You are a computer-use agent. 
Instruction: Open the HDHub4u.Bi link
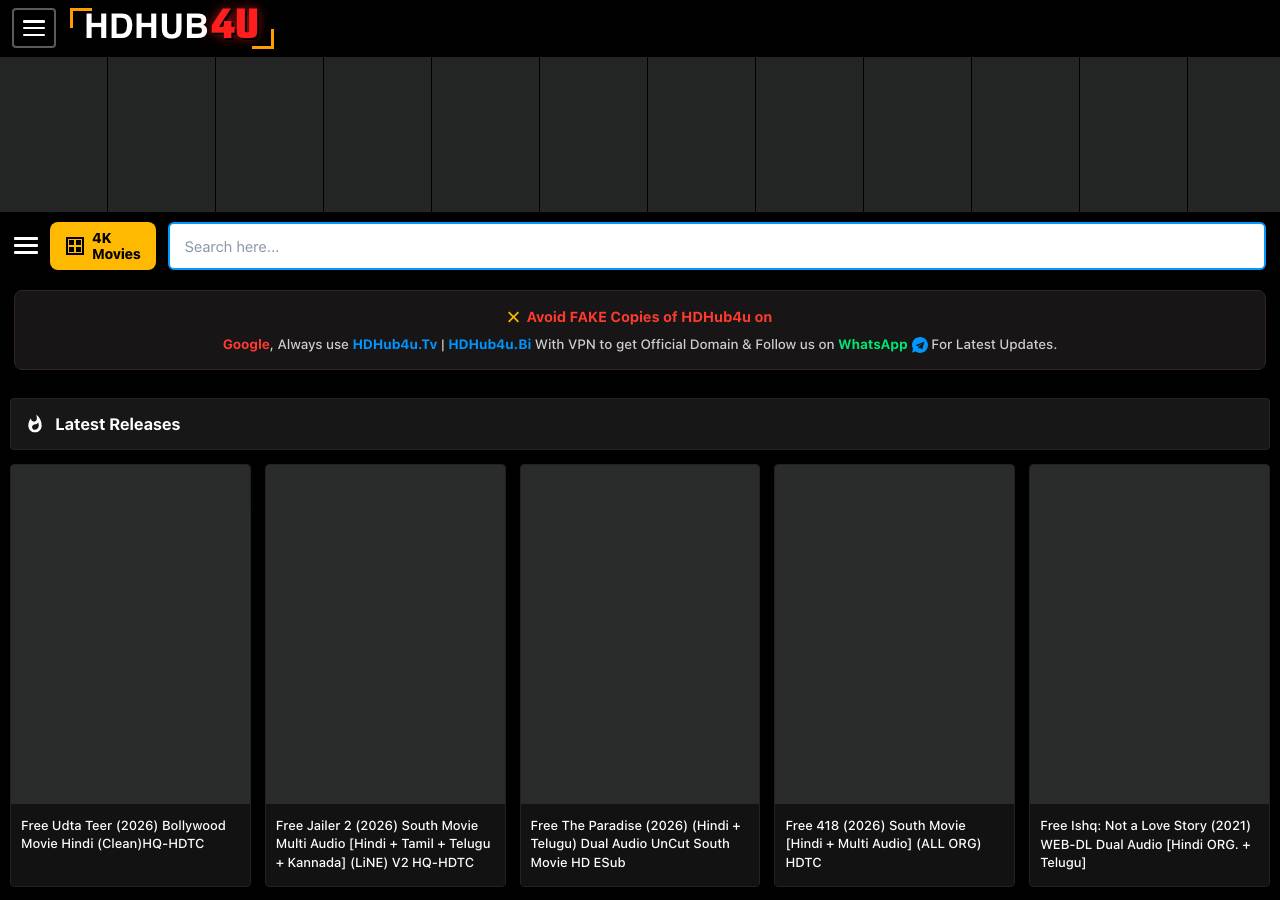pyautogui.click(x=489, y=344)
